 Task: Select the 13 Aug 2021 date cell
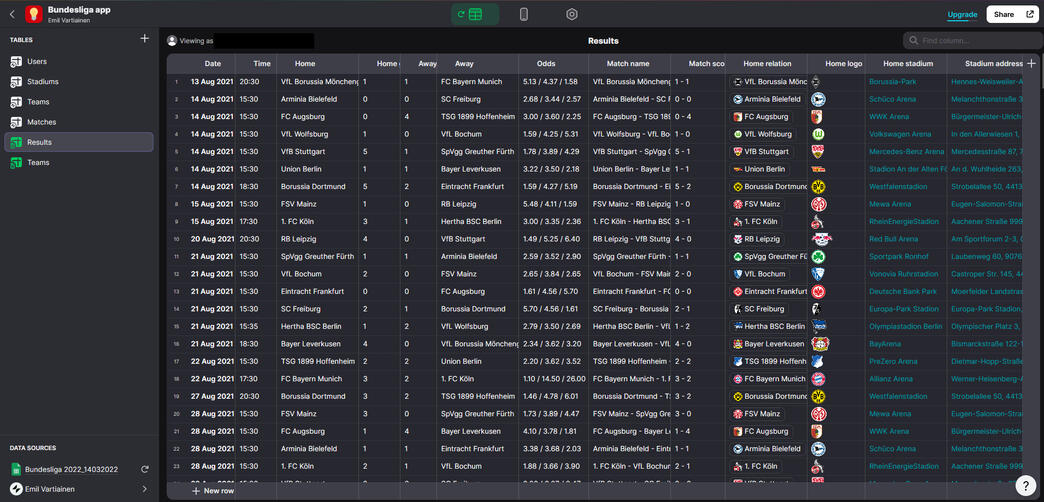point(209,82)
